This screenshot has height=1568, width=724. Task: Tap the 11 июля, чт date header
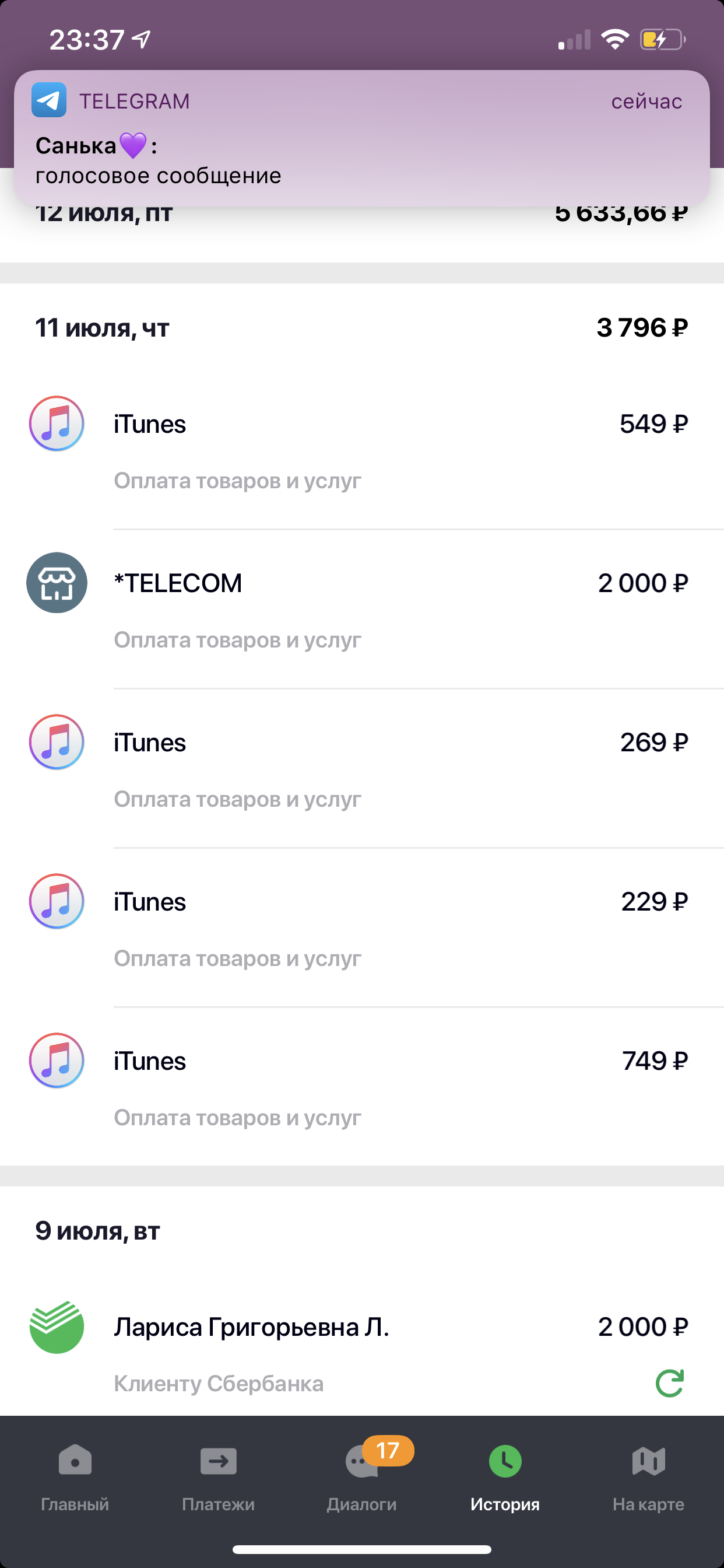[x=102, y=328]
